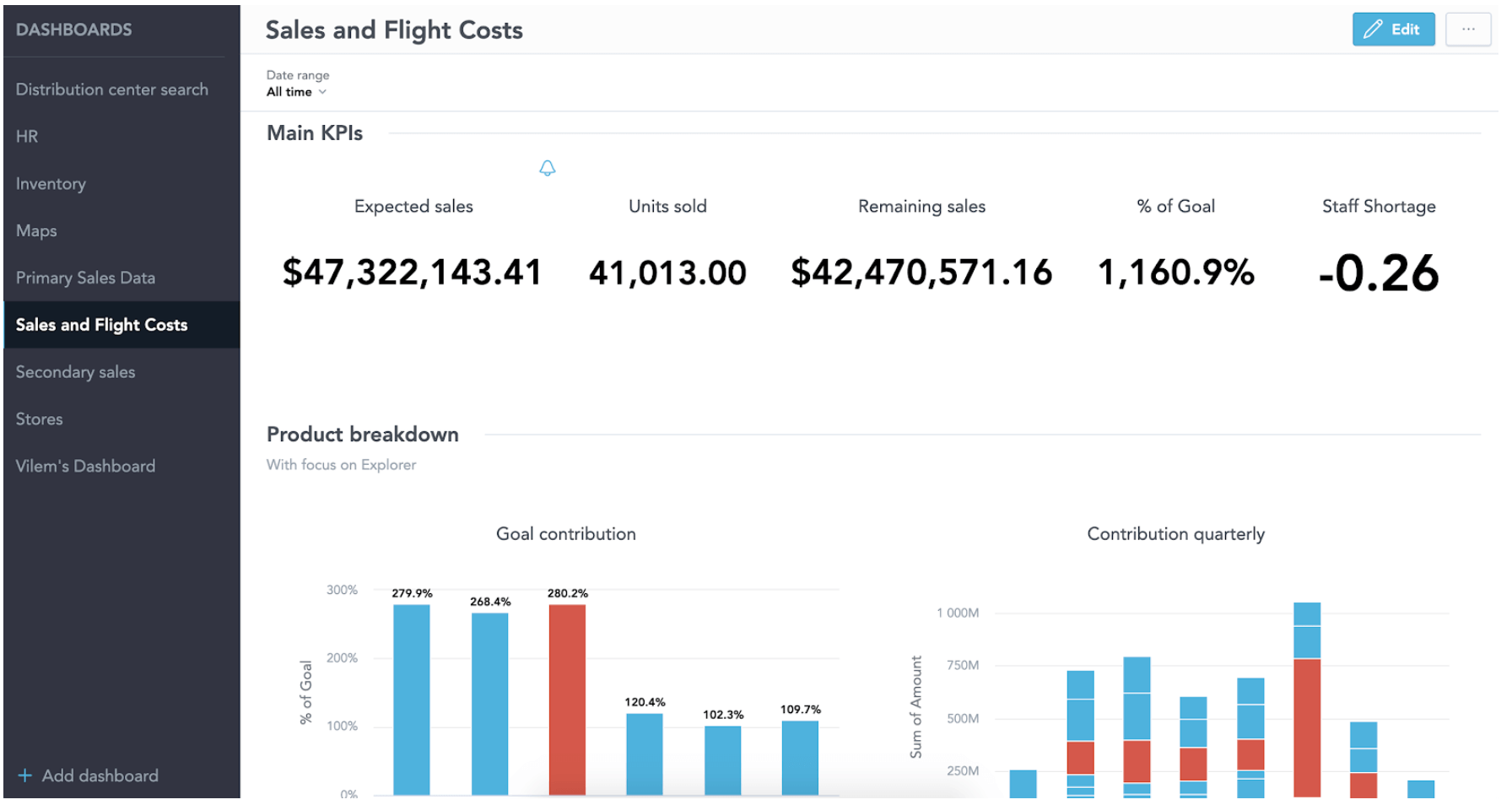Open Secondary sales dashboard

click(x=75, y=372)
